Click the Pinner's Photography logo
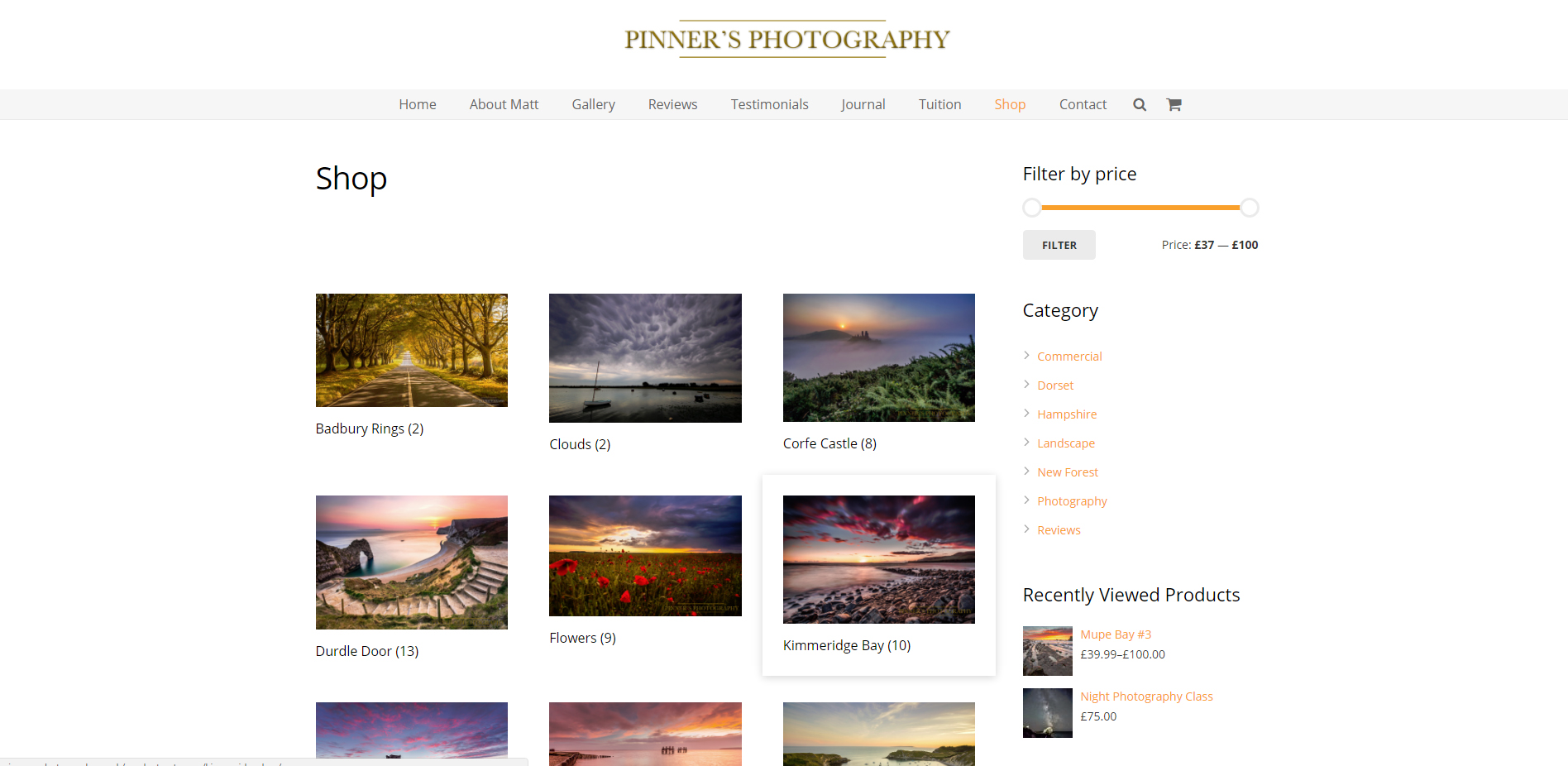This screenshot has width=1568, height=766. pos(786,39)
